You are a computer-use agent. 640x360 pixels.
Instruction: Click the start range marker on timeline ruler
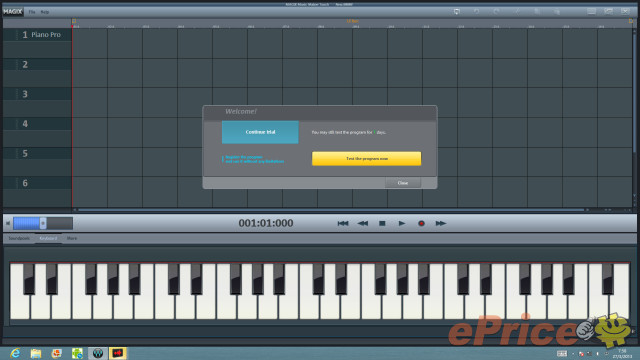pos(74,21)
